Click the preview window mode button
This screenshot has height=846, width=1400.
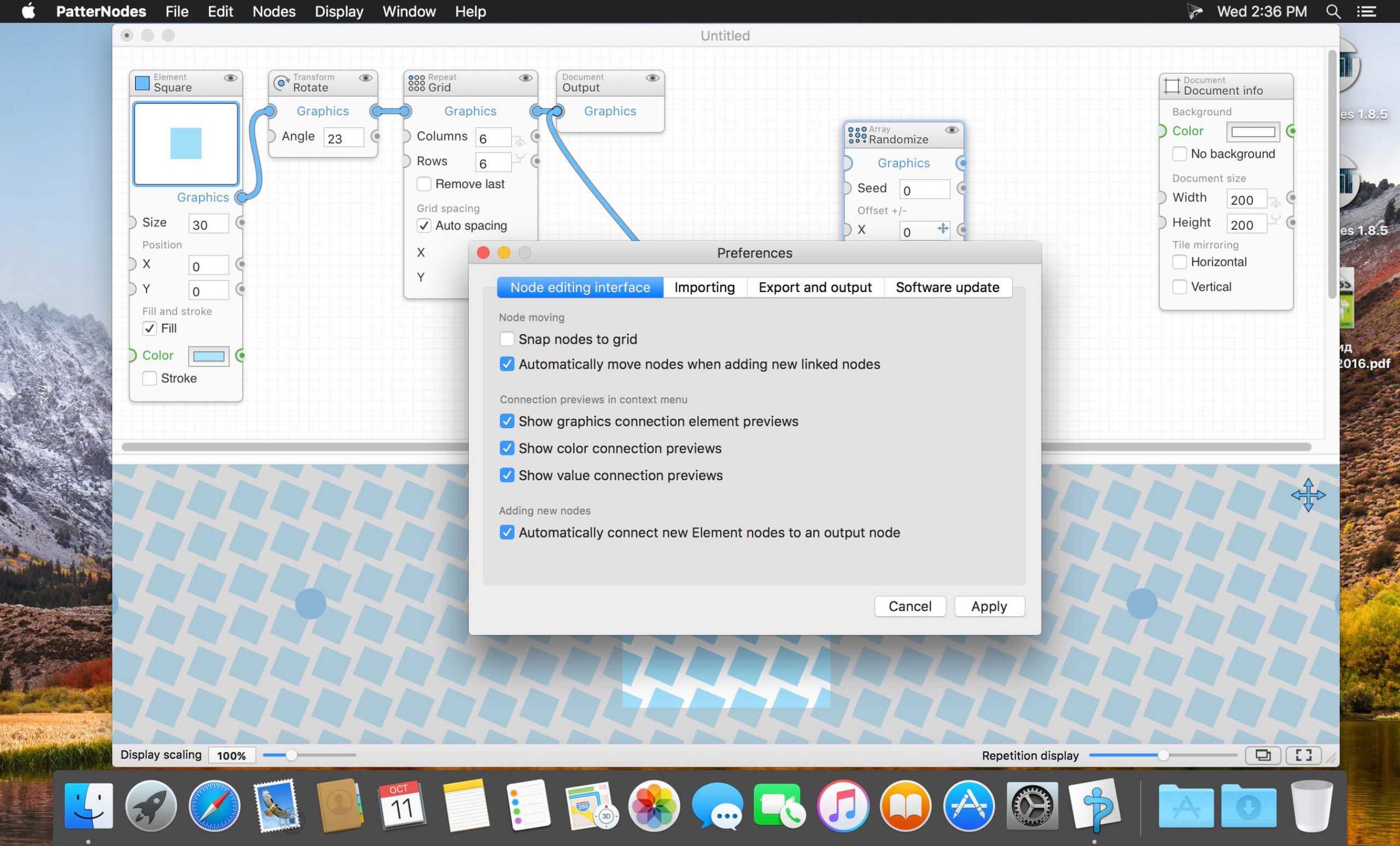[x=1263, y=755]
